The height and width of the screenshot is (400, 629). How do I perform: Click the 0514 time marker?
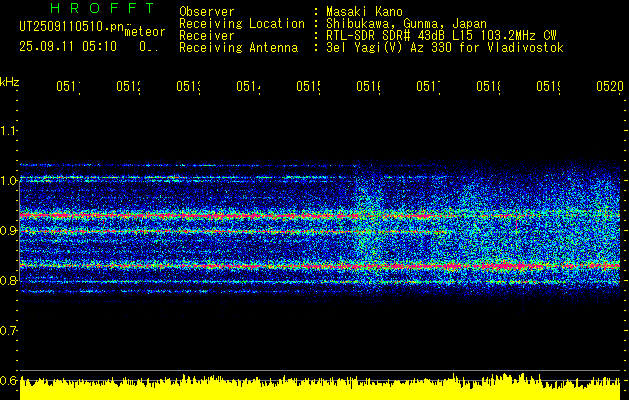[x=248, y=87]
